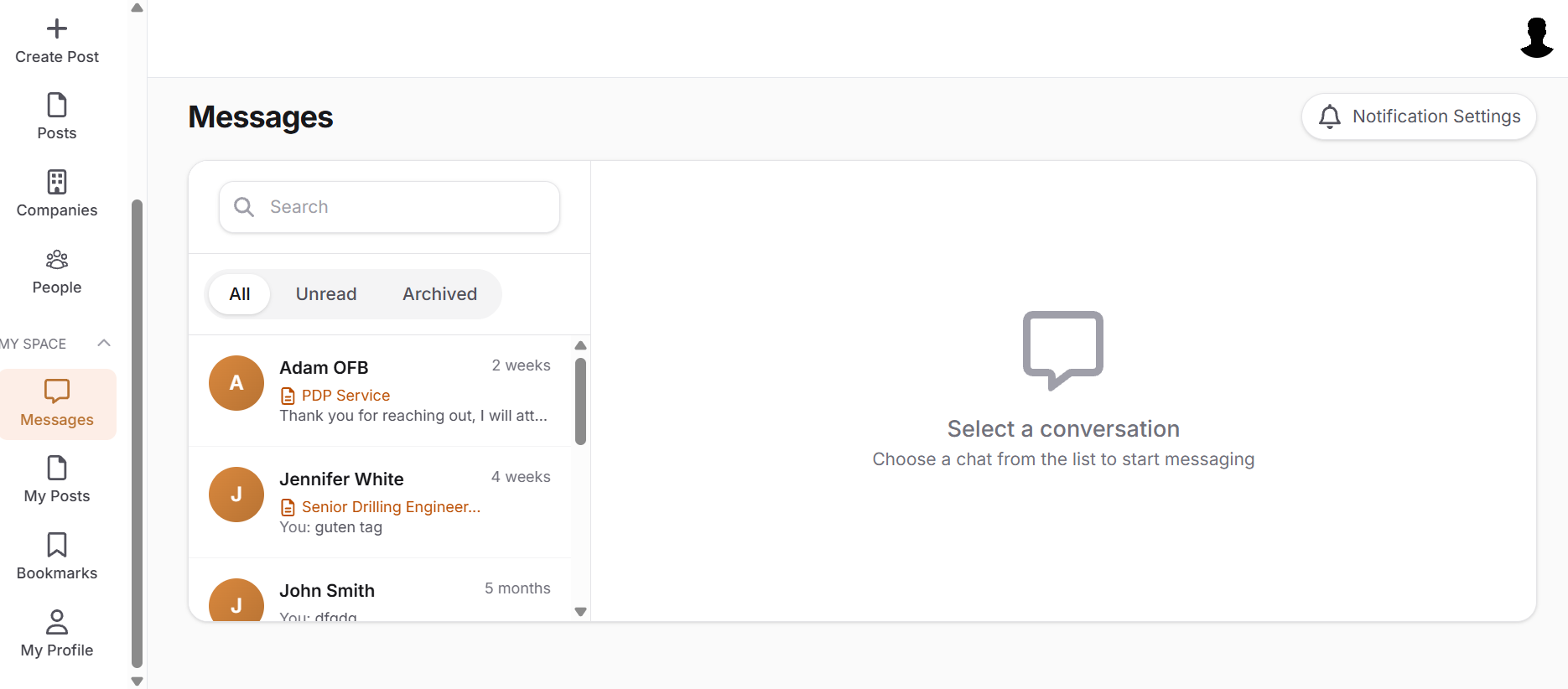This screenshot has height=689, width=1568.
Task: Open My Posts in the sidebar
Action: coord(57,479)
